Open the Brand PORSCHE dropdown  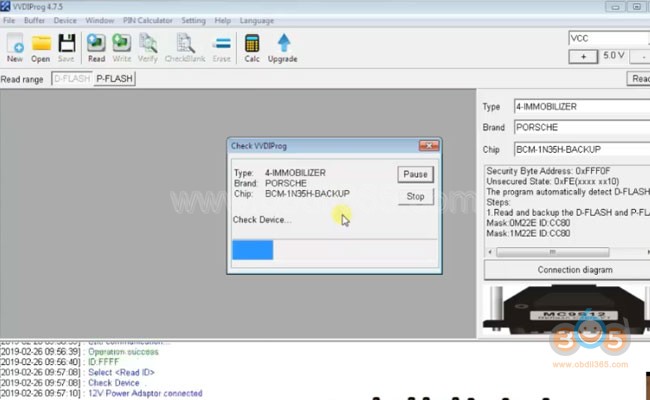(x=582, y=127)
